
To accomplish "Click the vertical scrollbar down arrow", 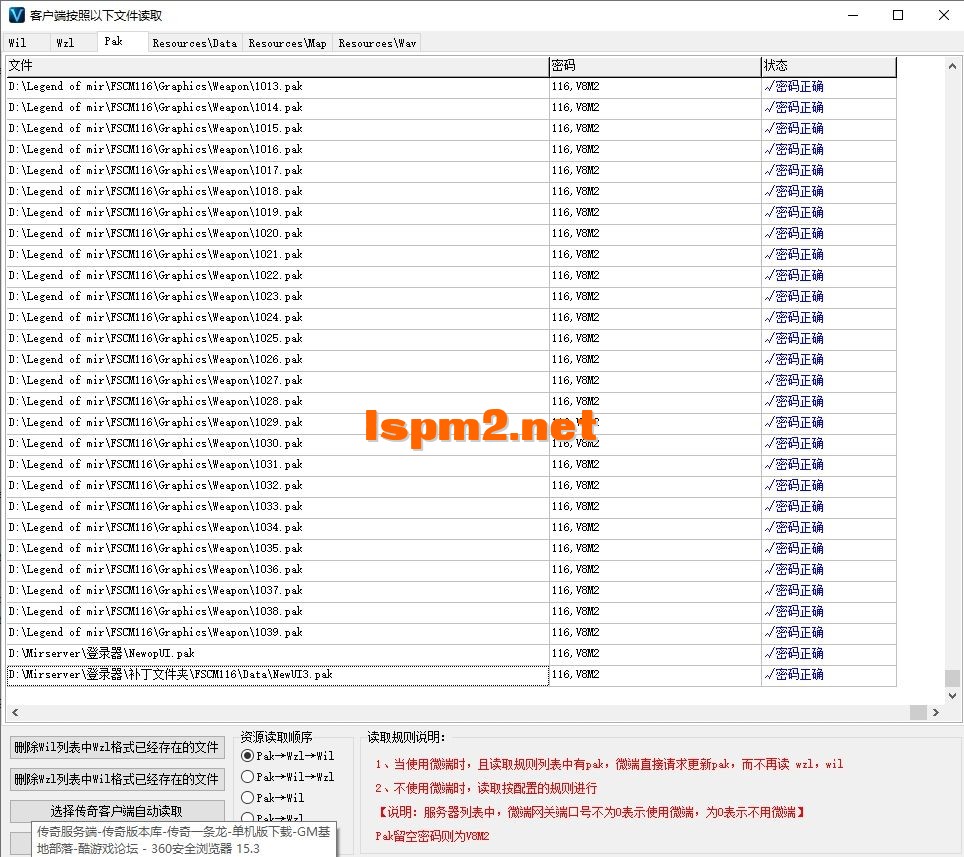I will tap(953, 697).
